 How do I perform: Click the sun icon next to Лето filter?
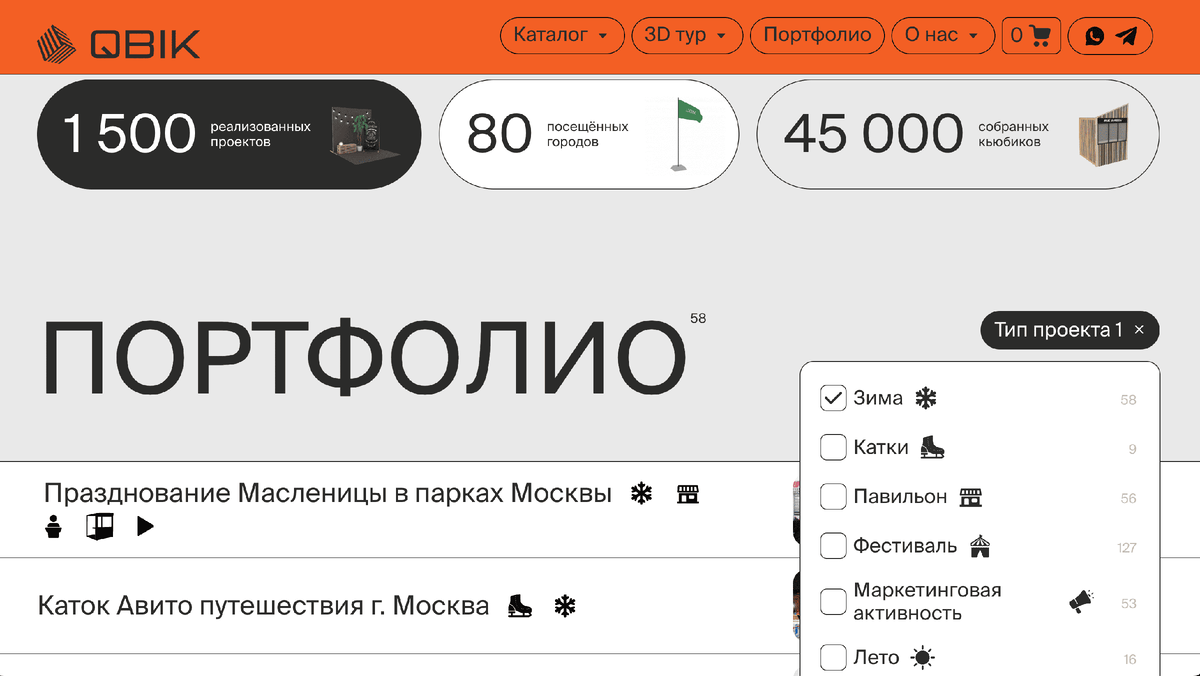[x=926, y=657]
